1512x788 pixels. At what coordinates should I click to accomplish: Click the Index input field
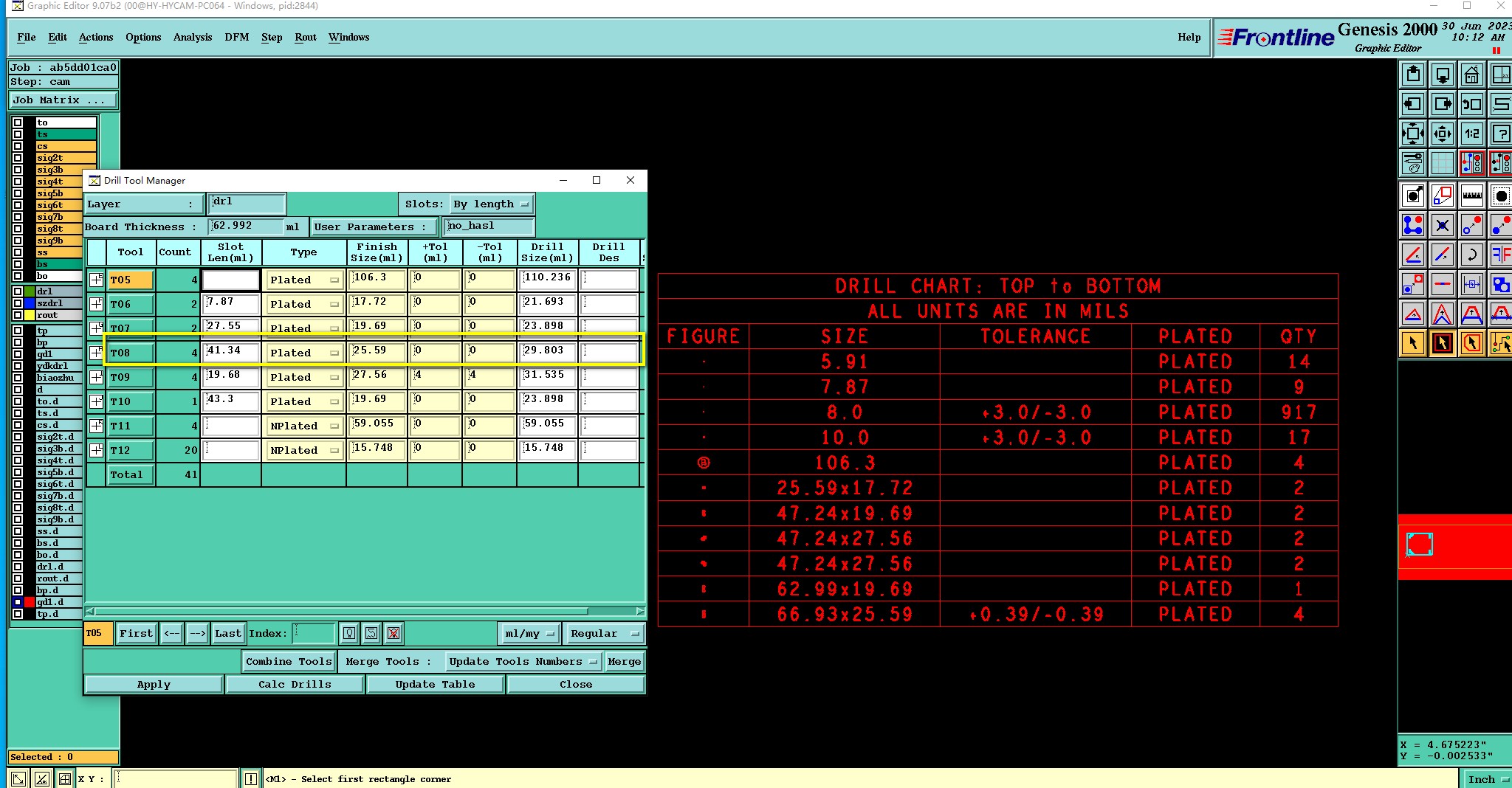click(315, 633)
